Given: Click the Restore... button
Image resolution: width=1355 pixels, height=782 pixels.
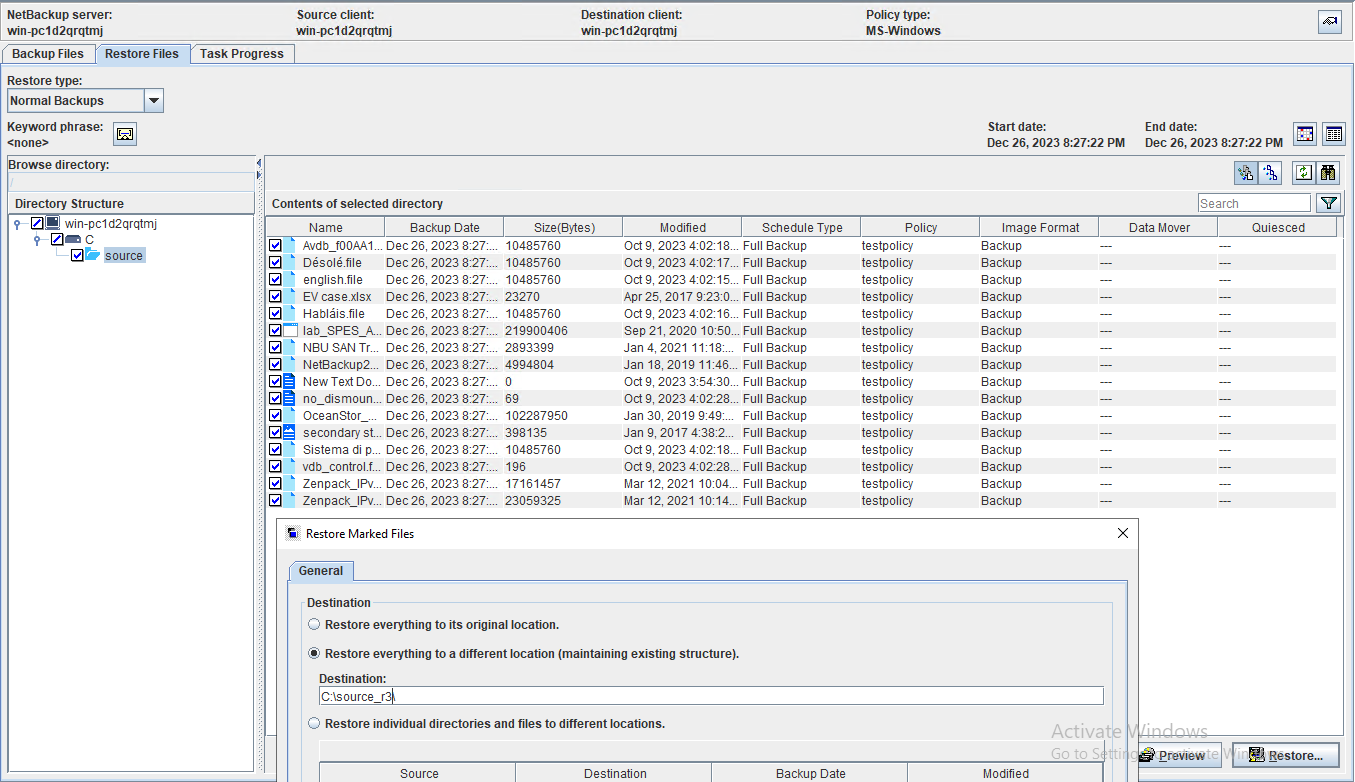Looking at the screenshot, I should 1285,755.
